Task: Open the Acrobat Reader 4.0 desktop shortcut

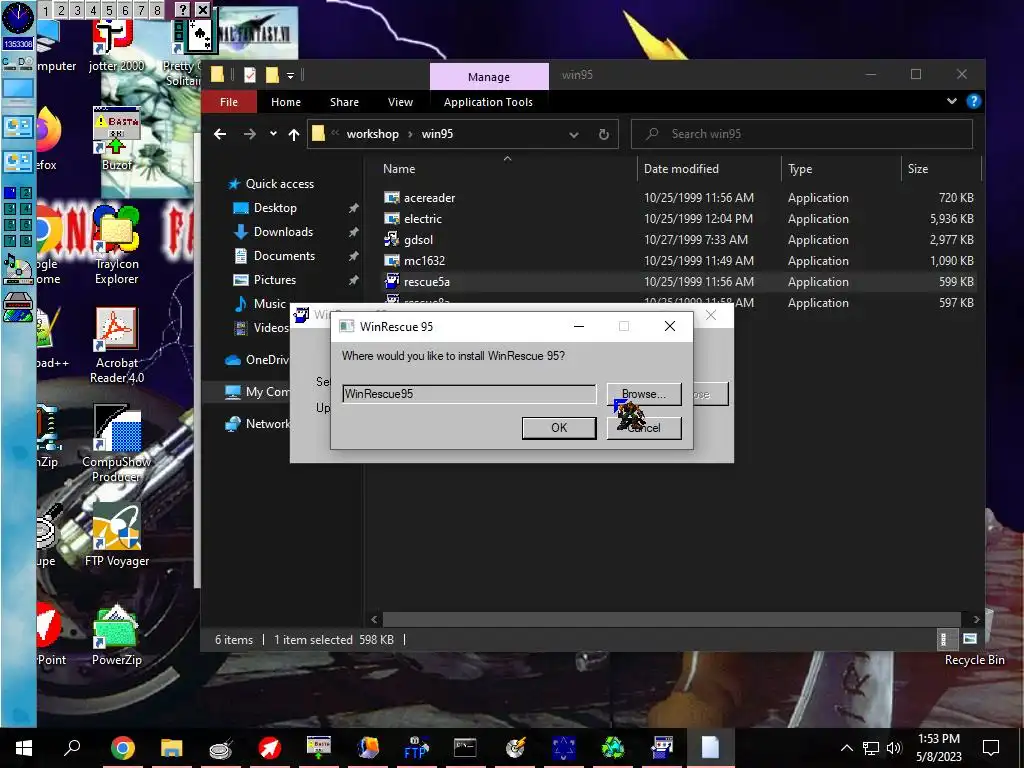Action: pyautogui.click(x=116, y=346)
